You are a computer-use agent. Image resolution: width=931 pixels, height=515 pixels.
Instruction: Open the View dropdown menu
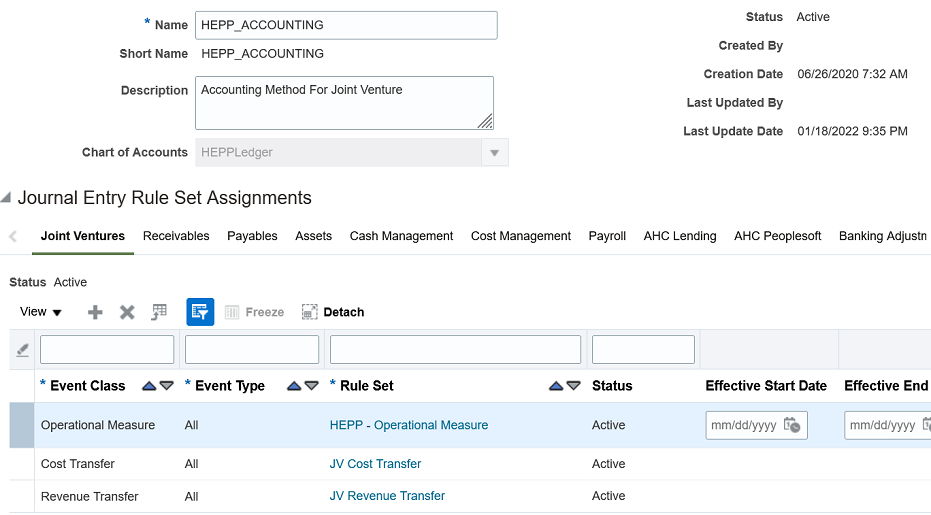coord(41,312)
